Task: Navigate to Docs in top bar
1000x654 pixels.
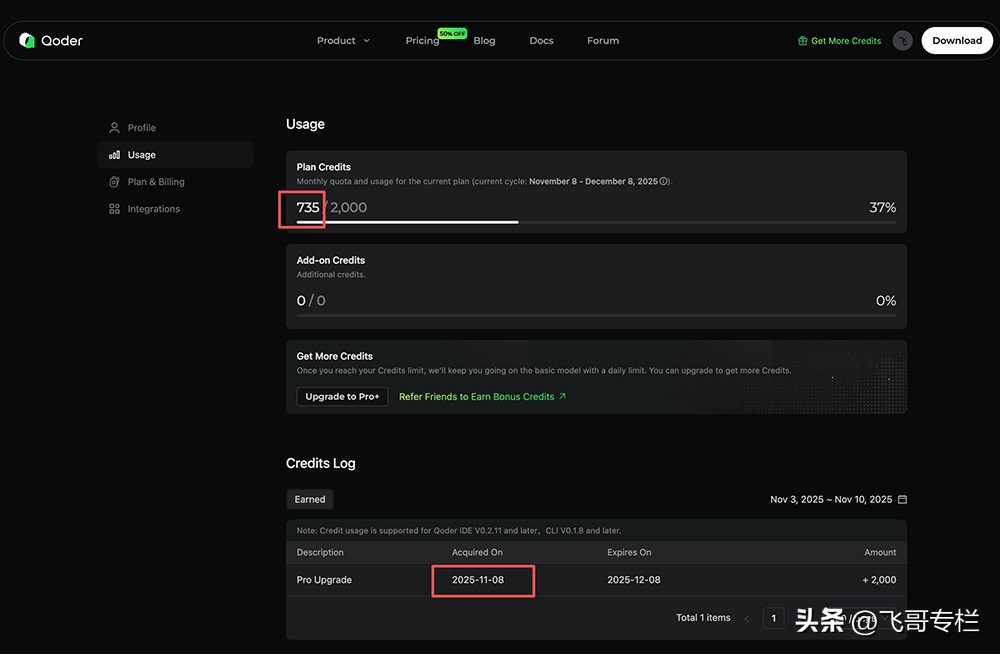Action: (541, 41)
